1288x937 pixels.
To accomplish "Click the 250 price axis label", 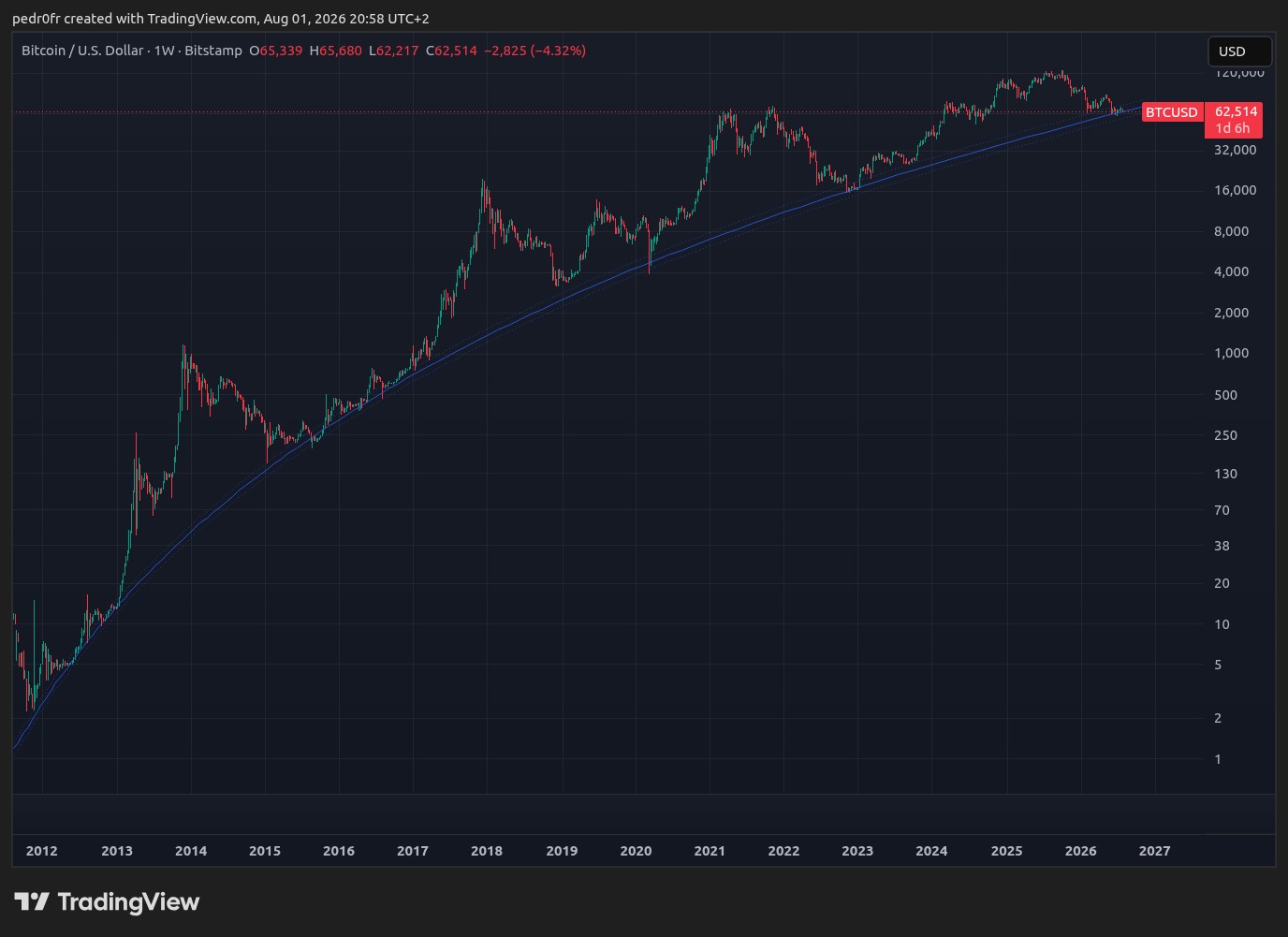I will [x=1226, y=435].
